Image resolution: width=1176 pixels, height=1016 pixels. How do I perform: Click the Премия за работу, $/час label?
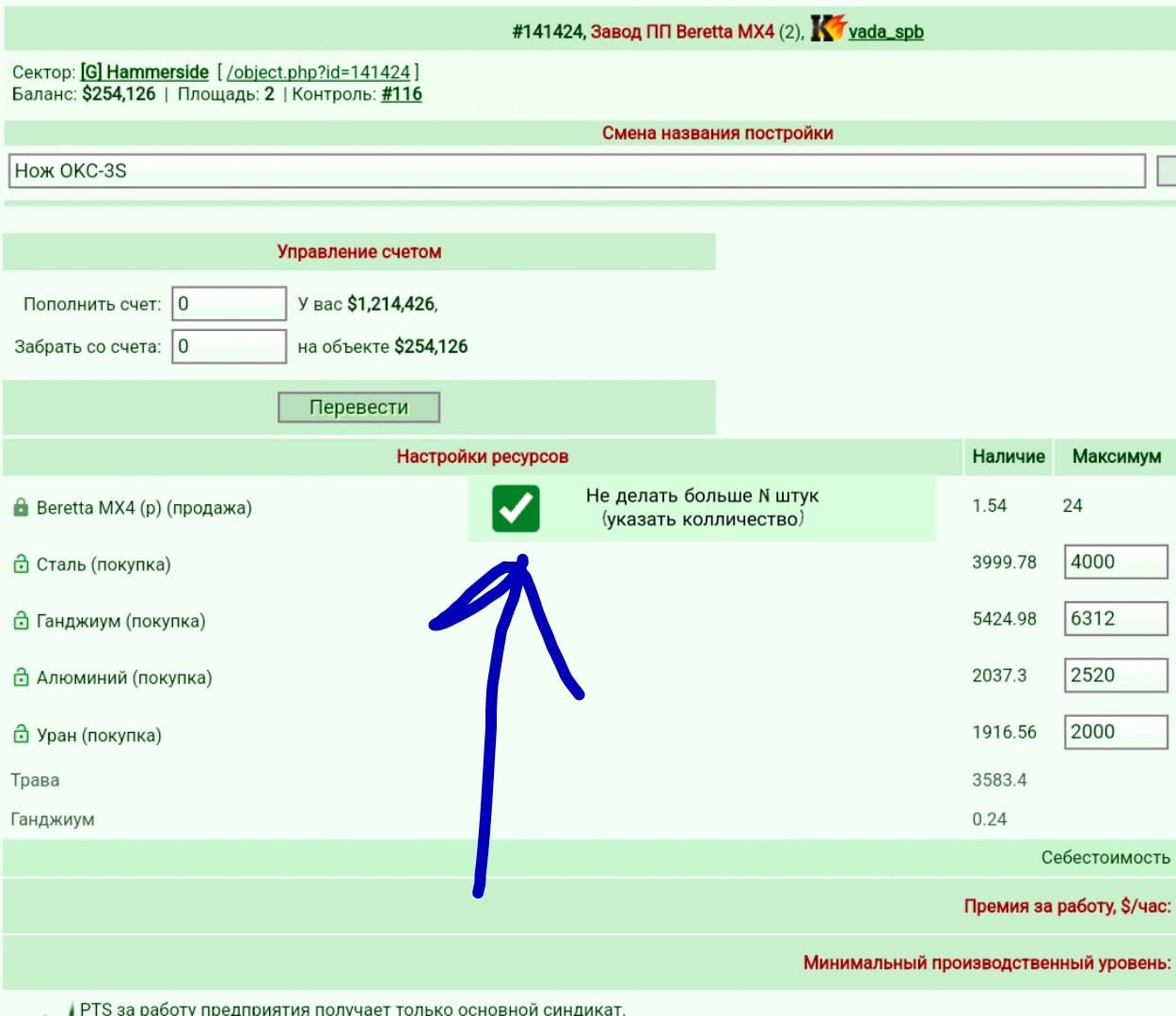pyautogui.click(x=1068, y=907)
